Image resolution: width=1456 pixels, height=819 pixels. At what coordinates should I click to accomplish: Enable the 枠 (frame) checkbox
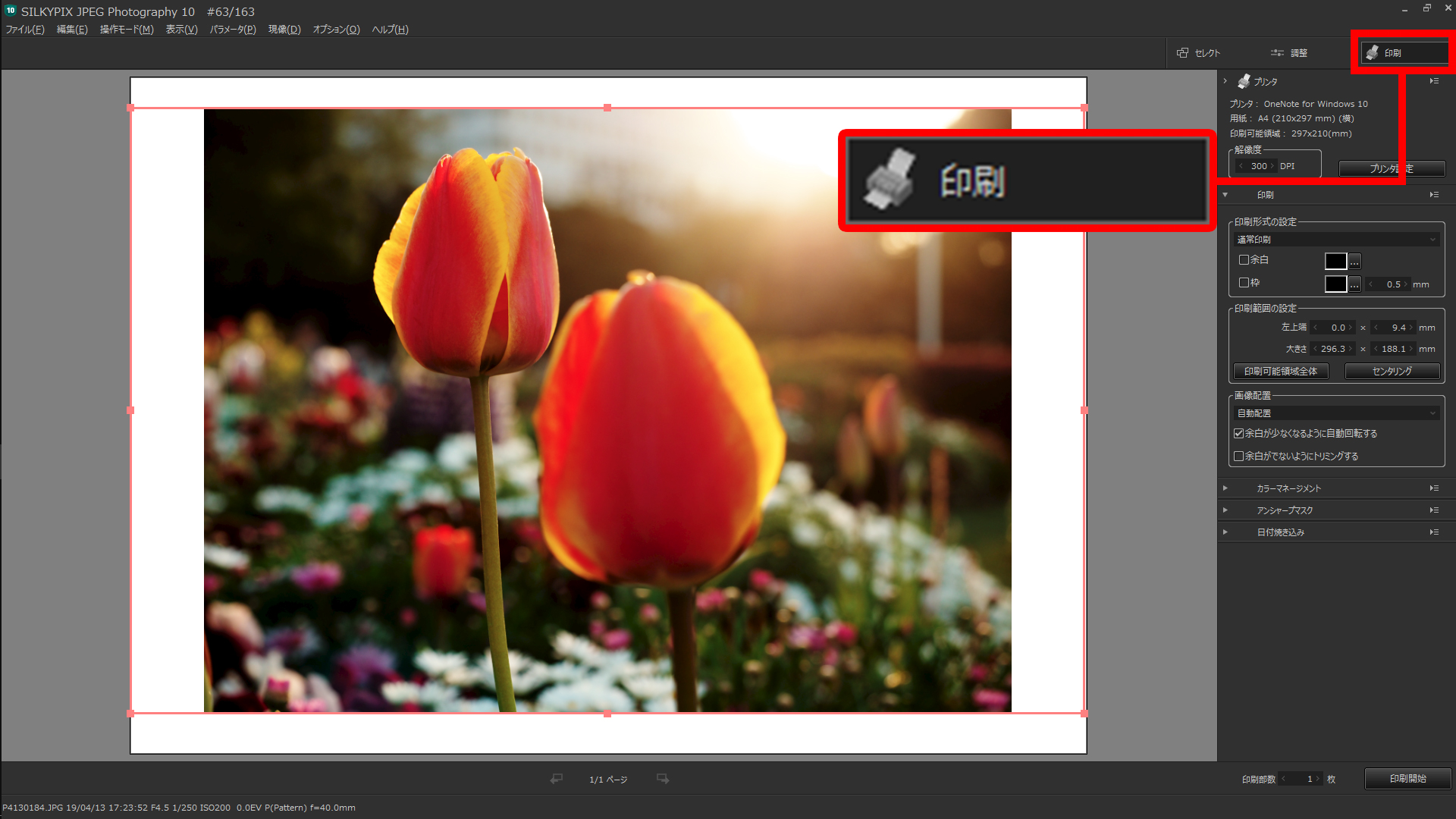tap(1244, 283)
